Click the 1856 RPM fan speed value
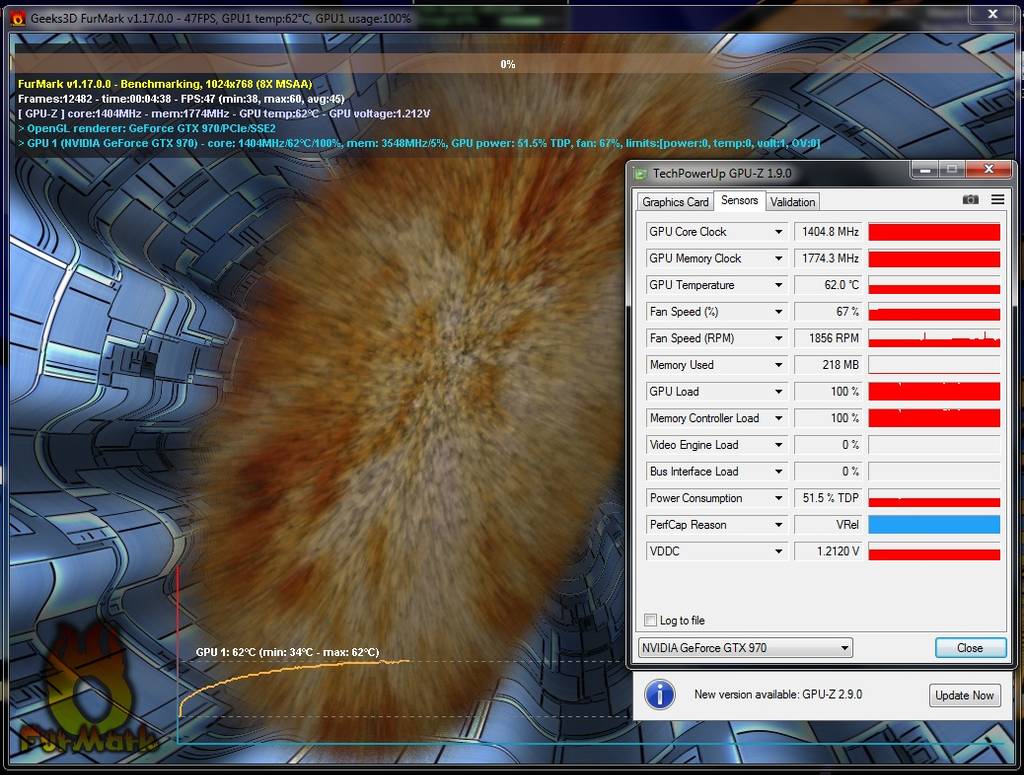The height and width of the screenshot is (775, 1024). [828, 338]
